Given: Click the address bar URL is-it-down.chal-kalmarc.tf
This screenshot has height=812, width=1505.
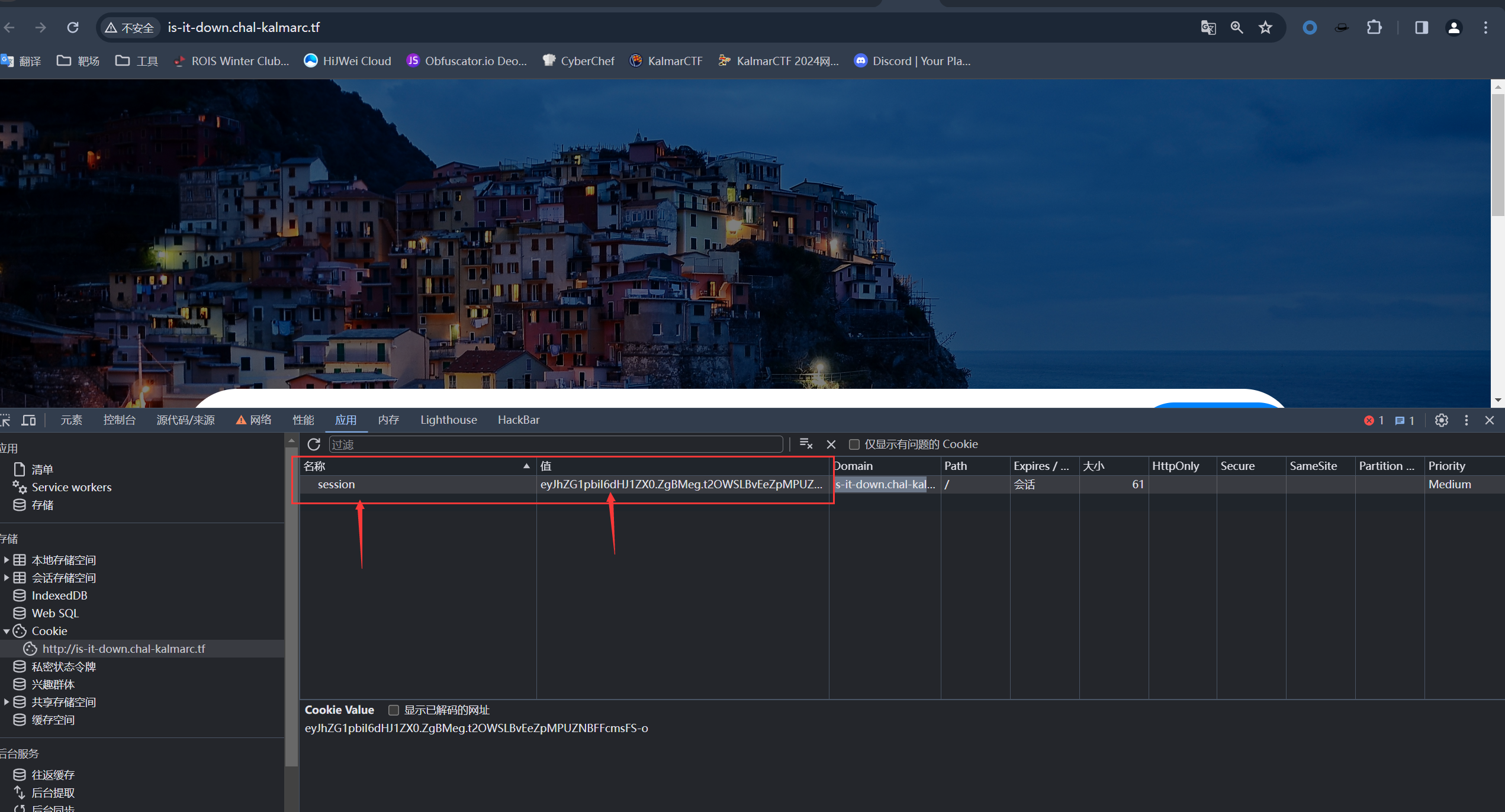Looking at the screenshot, I should (x=243, y=27).
